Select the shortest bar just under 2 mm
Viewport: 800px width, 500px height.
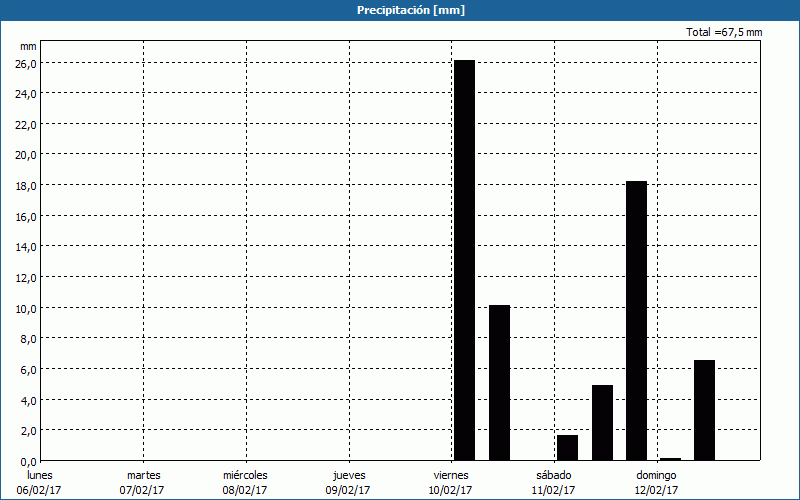[x=567, y=448]
